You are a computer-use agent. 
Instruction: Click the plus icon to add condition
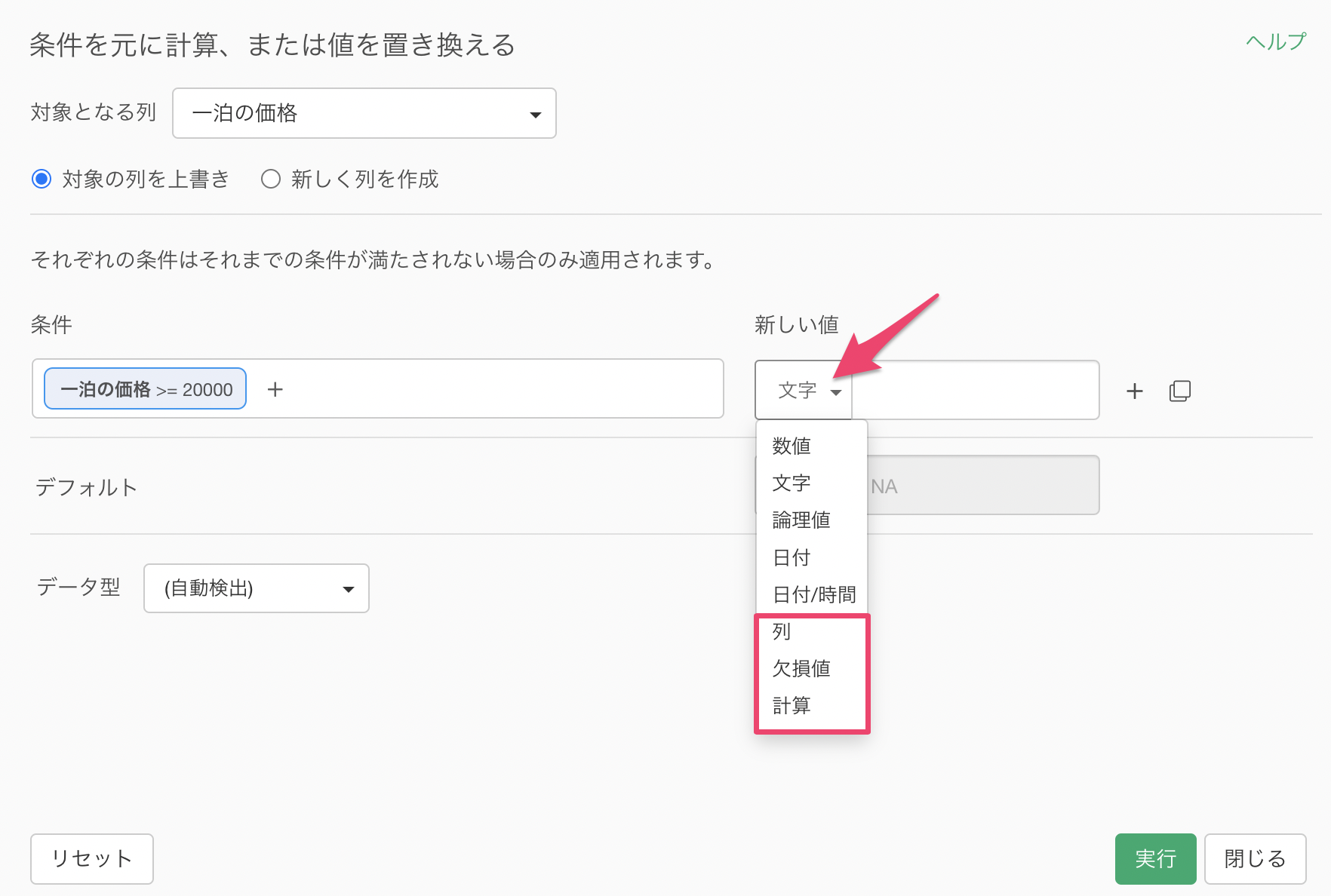[275, 389]
